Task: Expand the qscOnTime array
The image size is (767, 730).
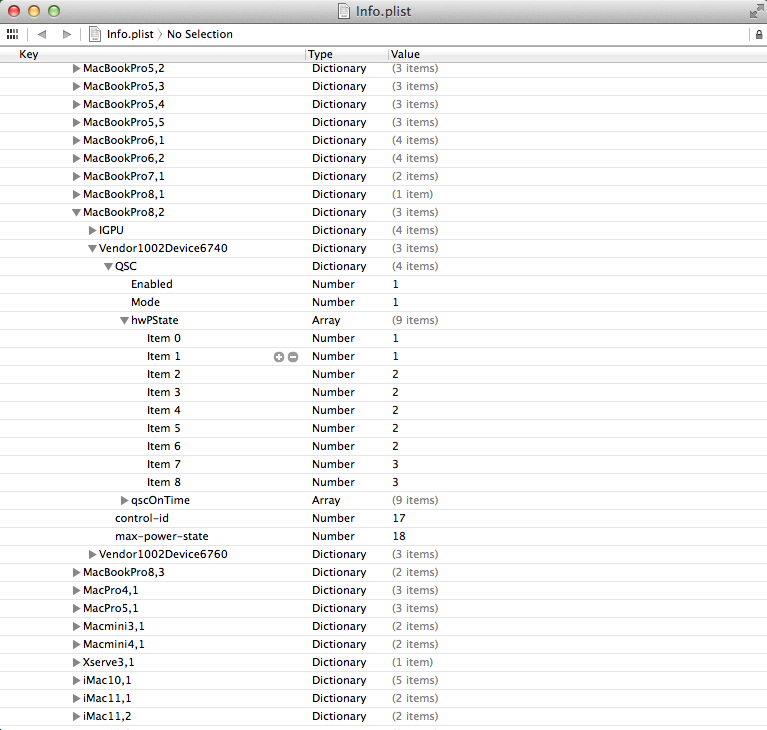Action: click(124, 501)
